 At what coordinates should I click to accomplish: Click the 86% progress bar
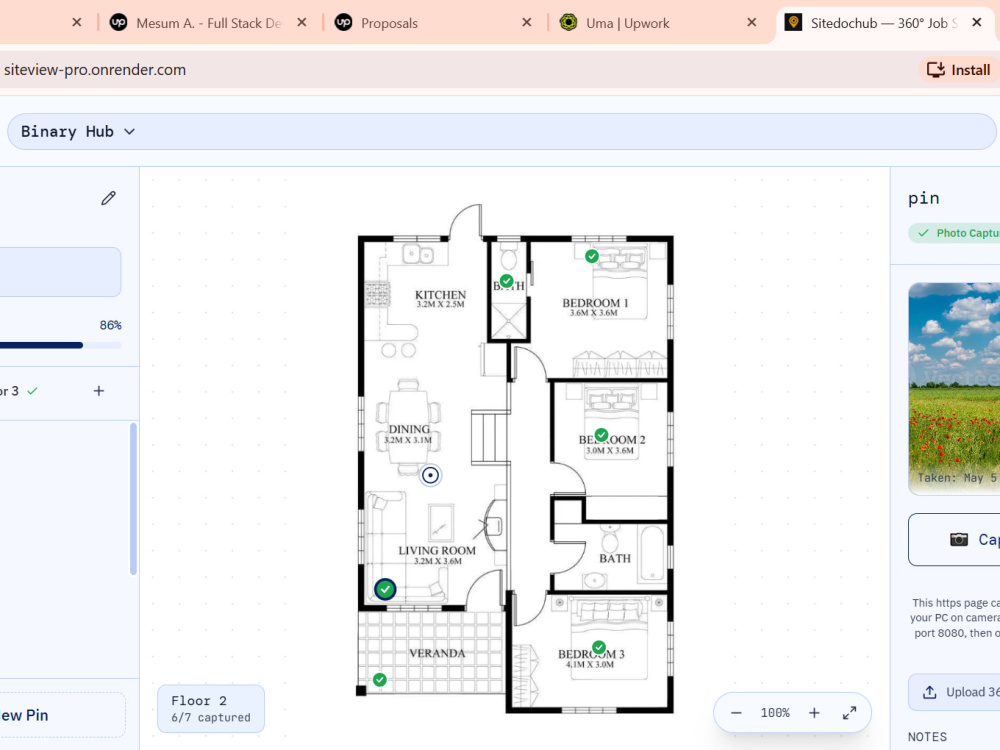click(x=61, y=345)
